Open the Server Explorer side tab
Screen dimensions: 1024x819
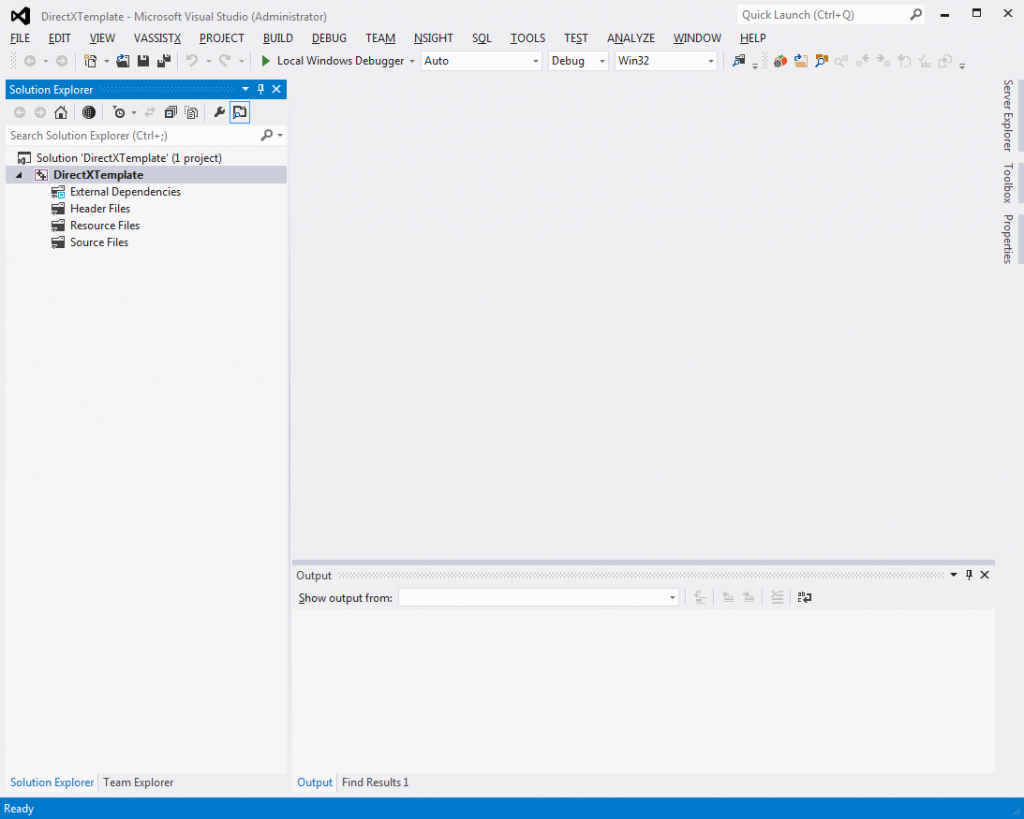[1008, 116]
